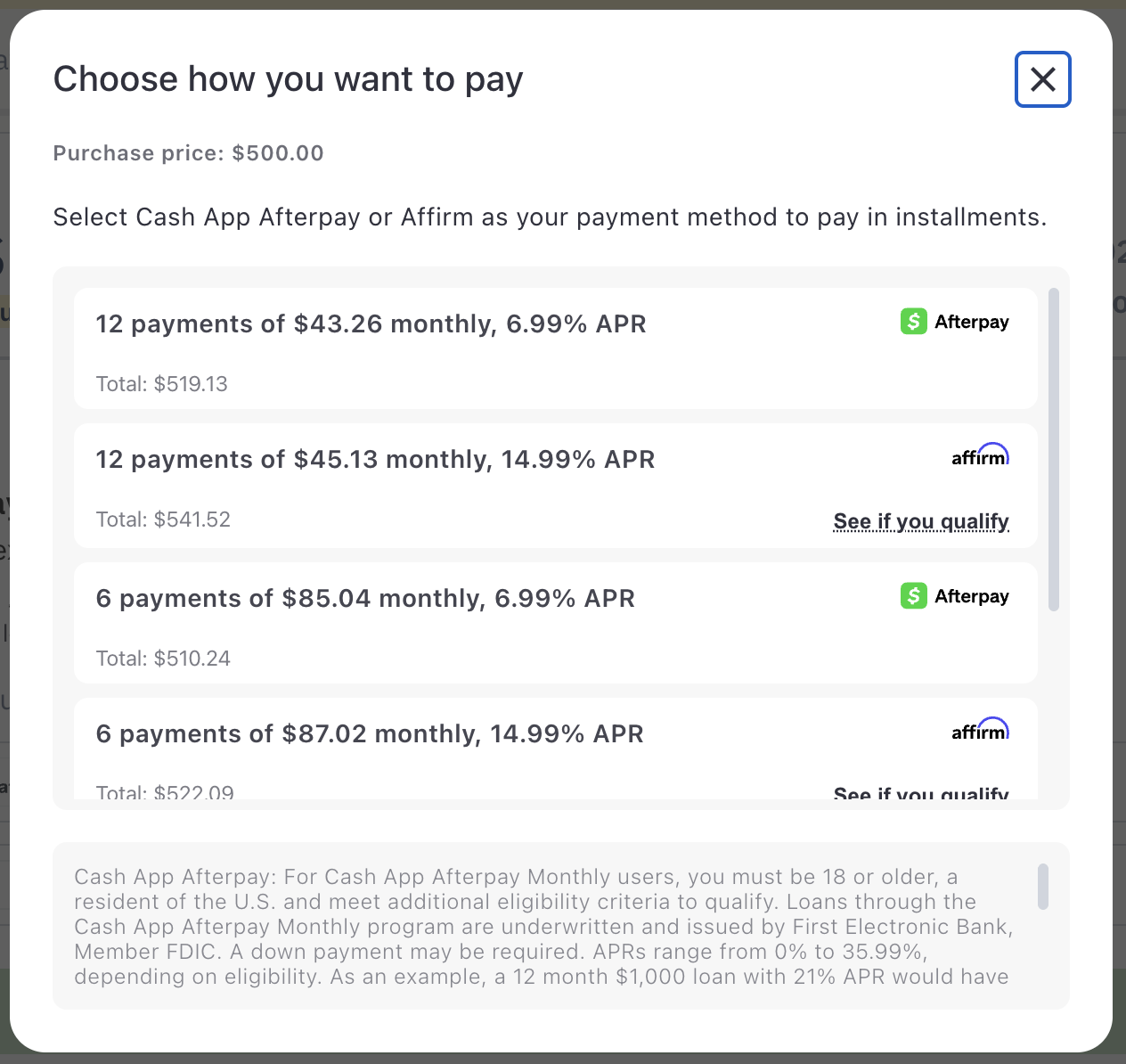Select the 6 payments of $87.02 Affirm option
The height and width of the screenshot is (1064, 1126).
click(445, 749)
